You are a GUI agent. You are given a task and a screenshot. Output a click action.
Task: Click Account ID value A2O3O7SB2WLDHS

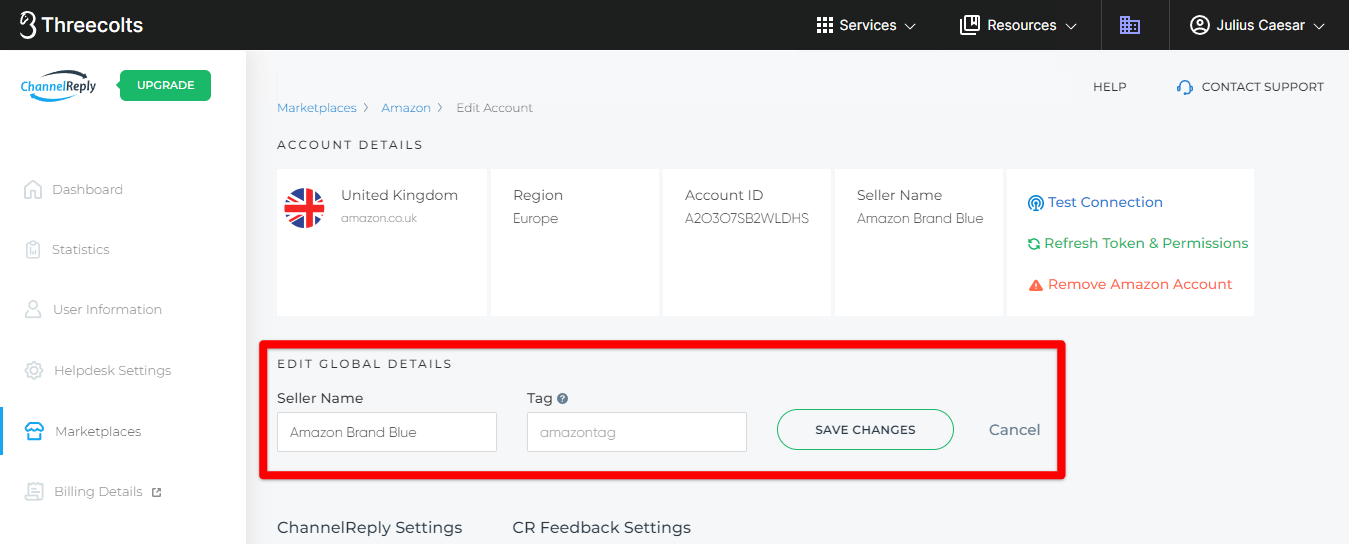pyautogui.click(x=747, y=218)
